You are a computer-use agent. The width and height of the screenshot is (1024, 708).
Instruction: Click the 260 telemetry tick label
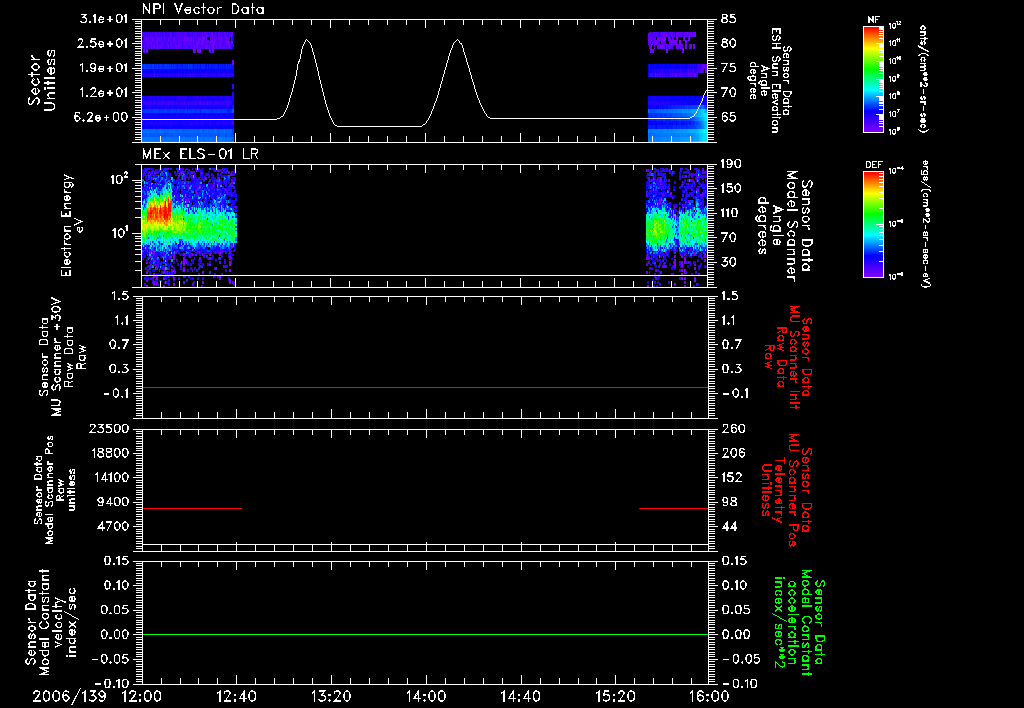(x=732, y=428)
